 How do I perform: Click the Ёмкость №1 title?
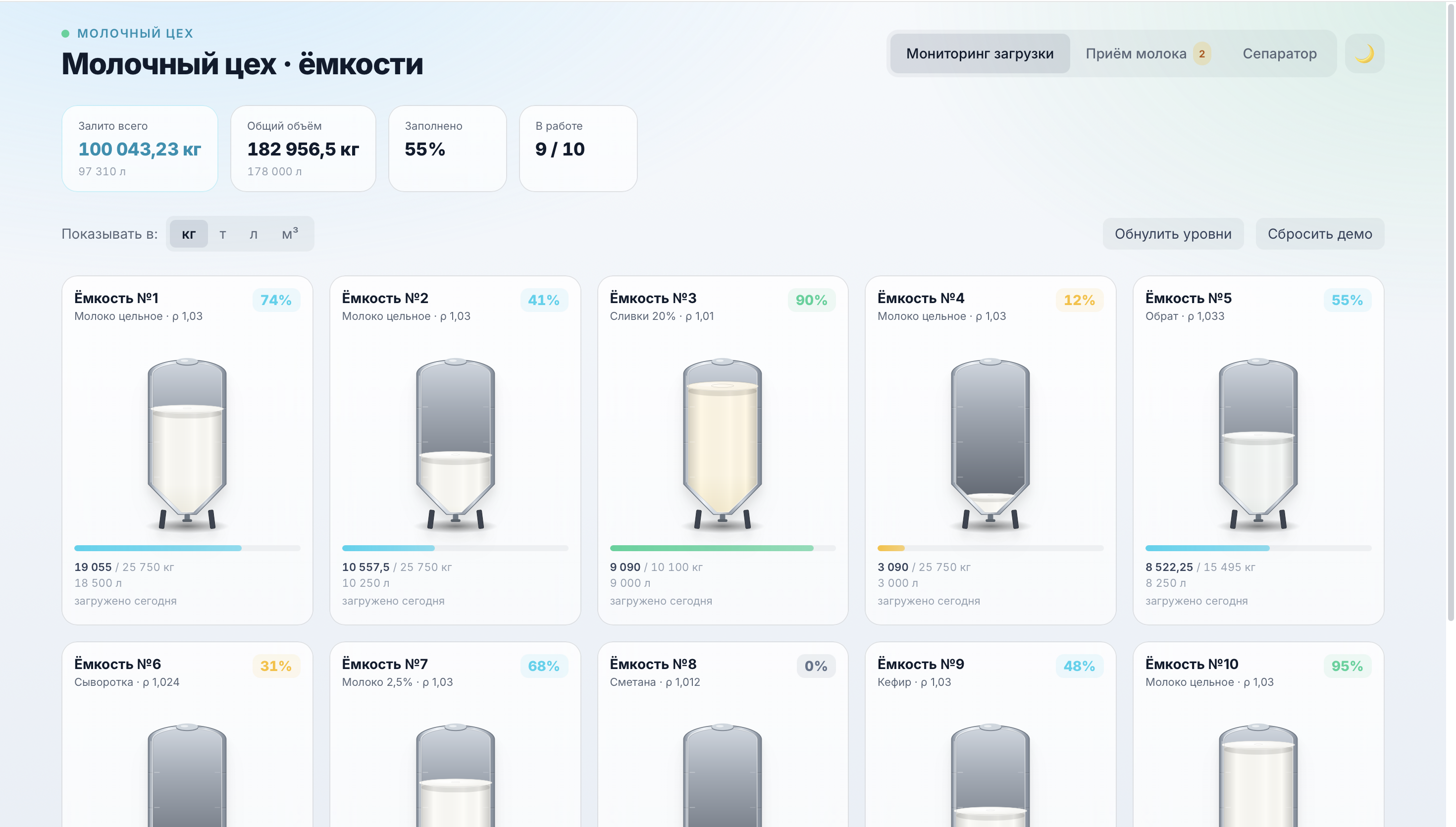[x=116, y=298]
